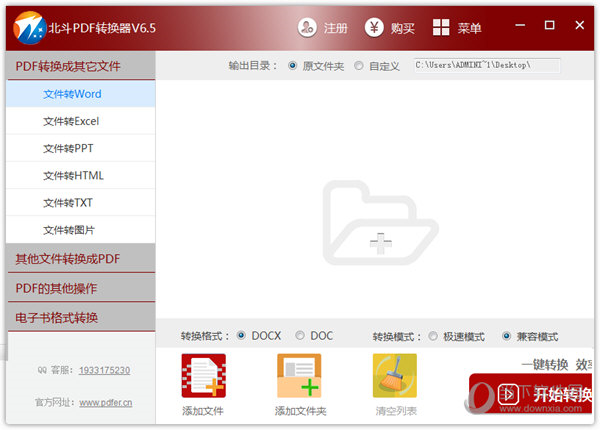Select 自定义 output directory option
The image size is (600, 430).
tap(359, 66)
